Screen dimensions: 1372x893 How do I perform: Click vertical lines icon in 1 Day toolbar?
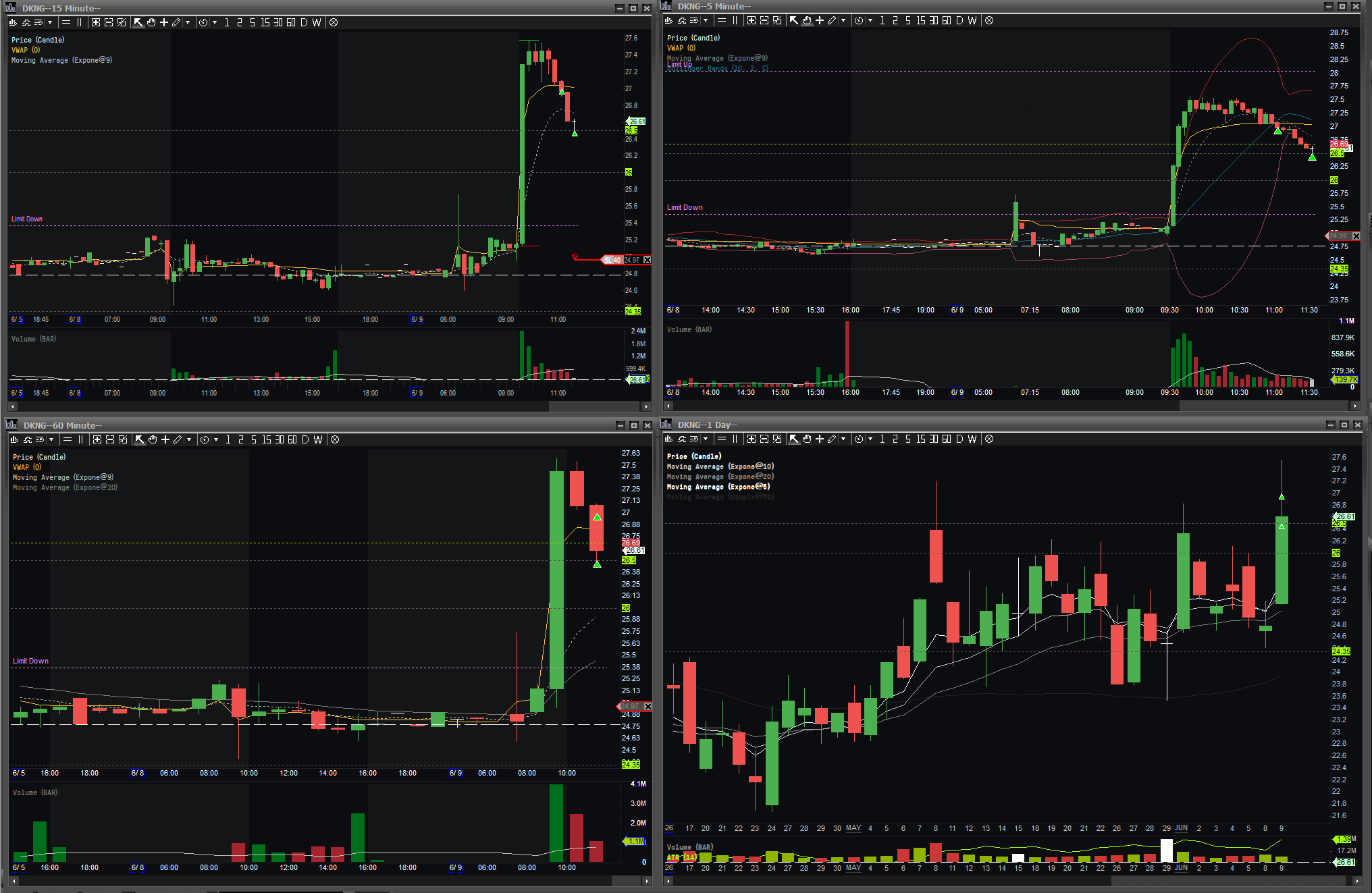tap(735, 439)
